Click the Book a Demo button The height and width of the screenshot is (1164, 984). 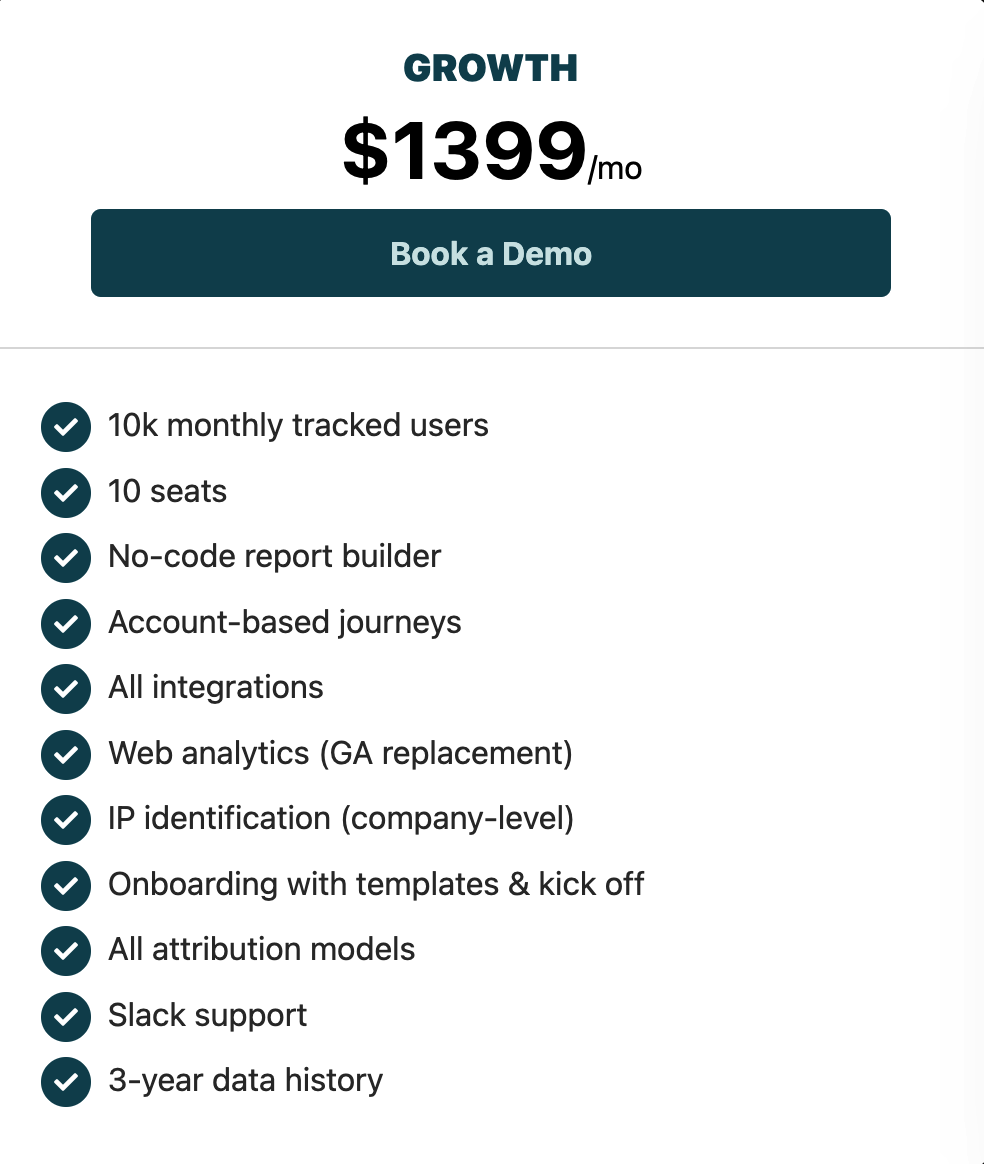coord(491,253)
